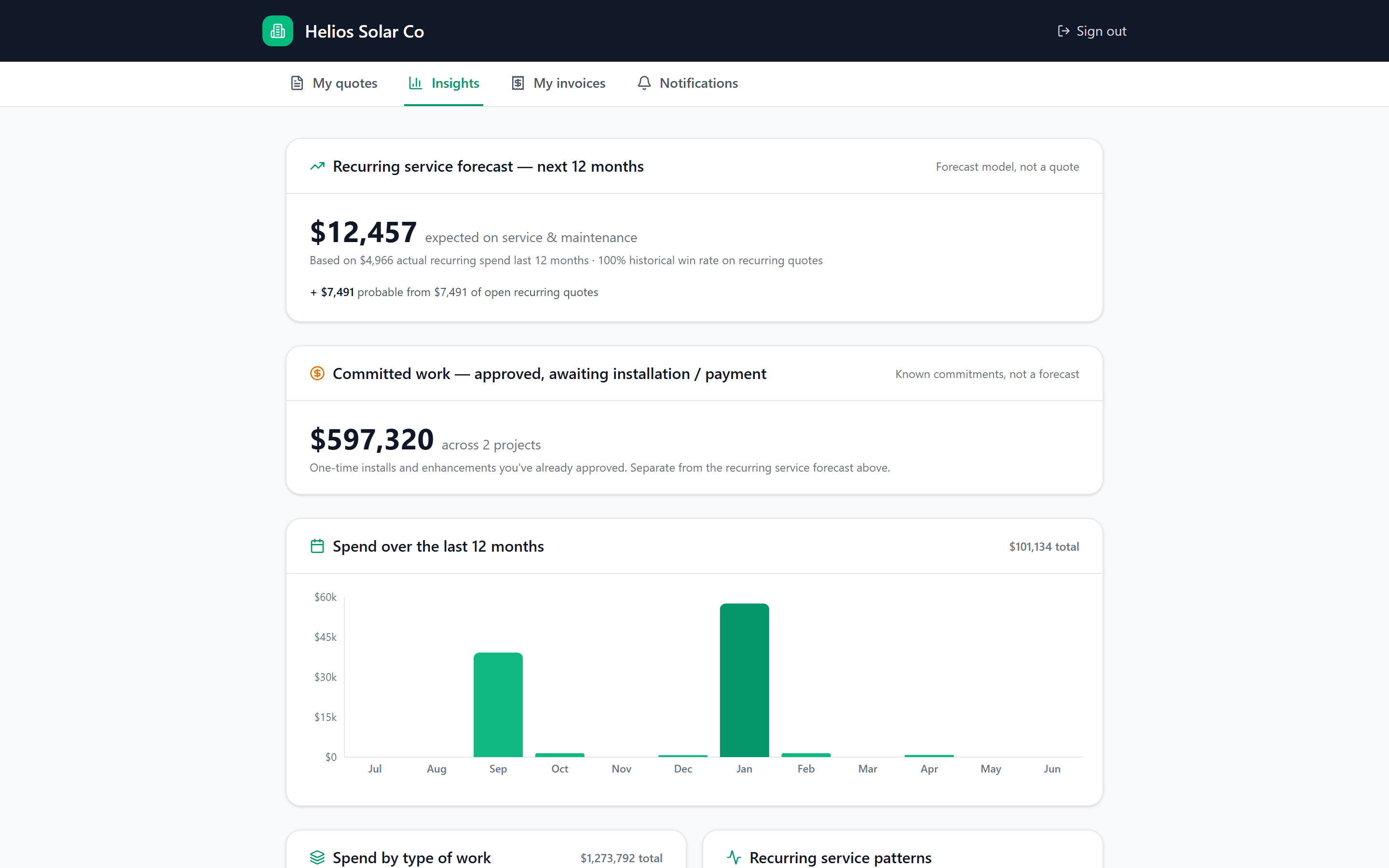Click the My quotes document icon
Viewport: 1389px width, 868px height.
coord(297,83)
